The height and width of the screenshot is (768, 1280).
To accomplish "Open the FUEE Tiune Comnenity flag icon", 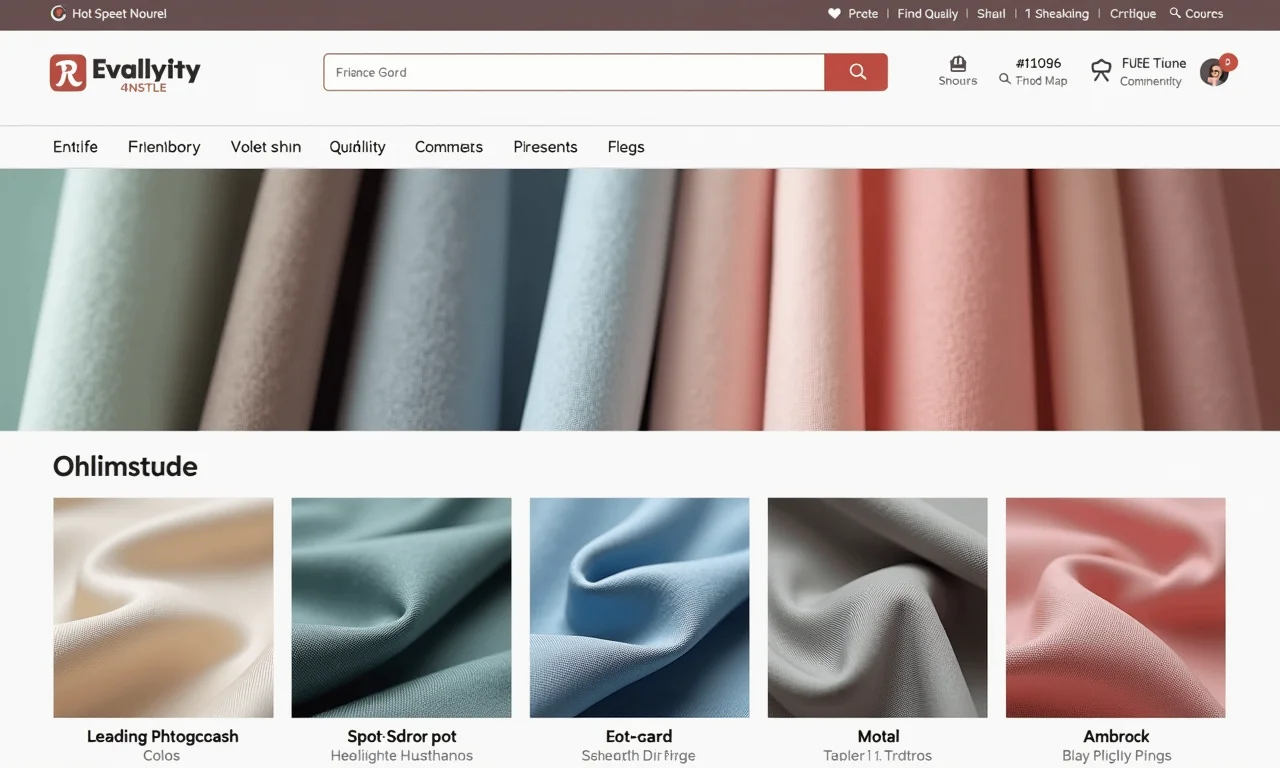I will pyautogui.click(x=1101, y=70).
